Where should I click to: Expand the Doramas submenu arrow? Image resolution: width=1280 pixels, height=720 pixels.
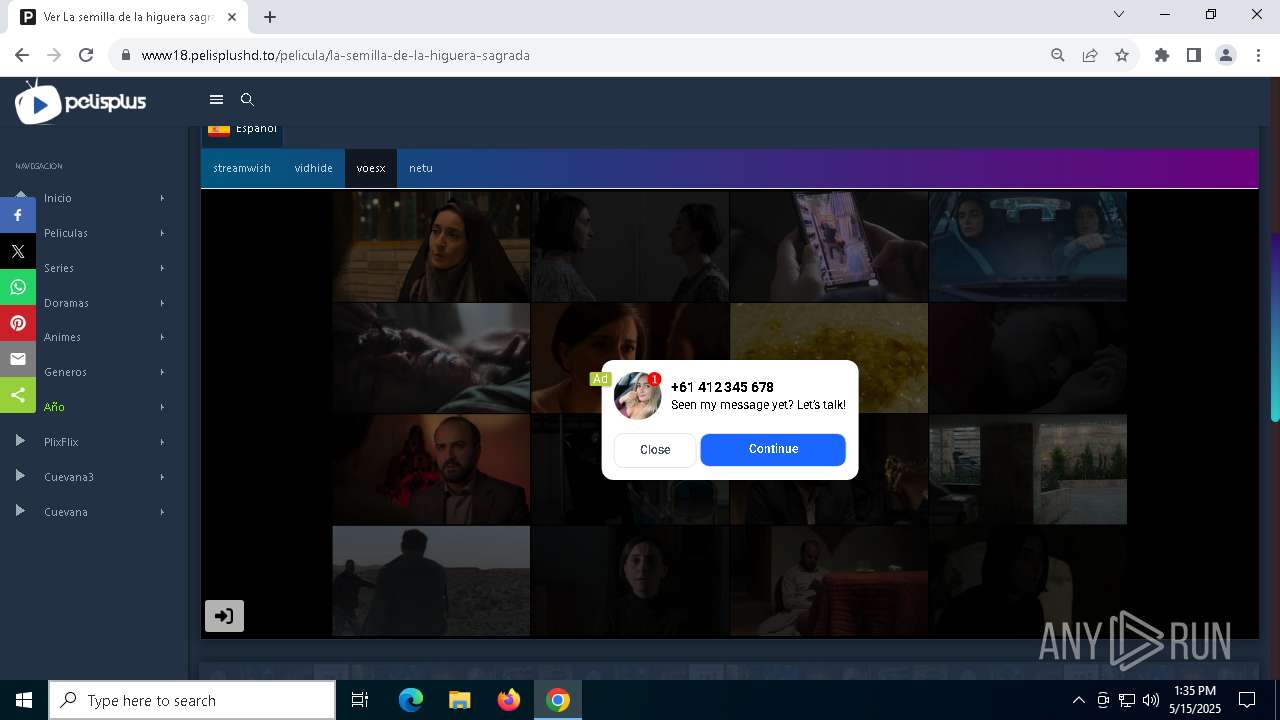click(162, 303)
